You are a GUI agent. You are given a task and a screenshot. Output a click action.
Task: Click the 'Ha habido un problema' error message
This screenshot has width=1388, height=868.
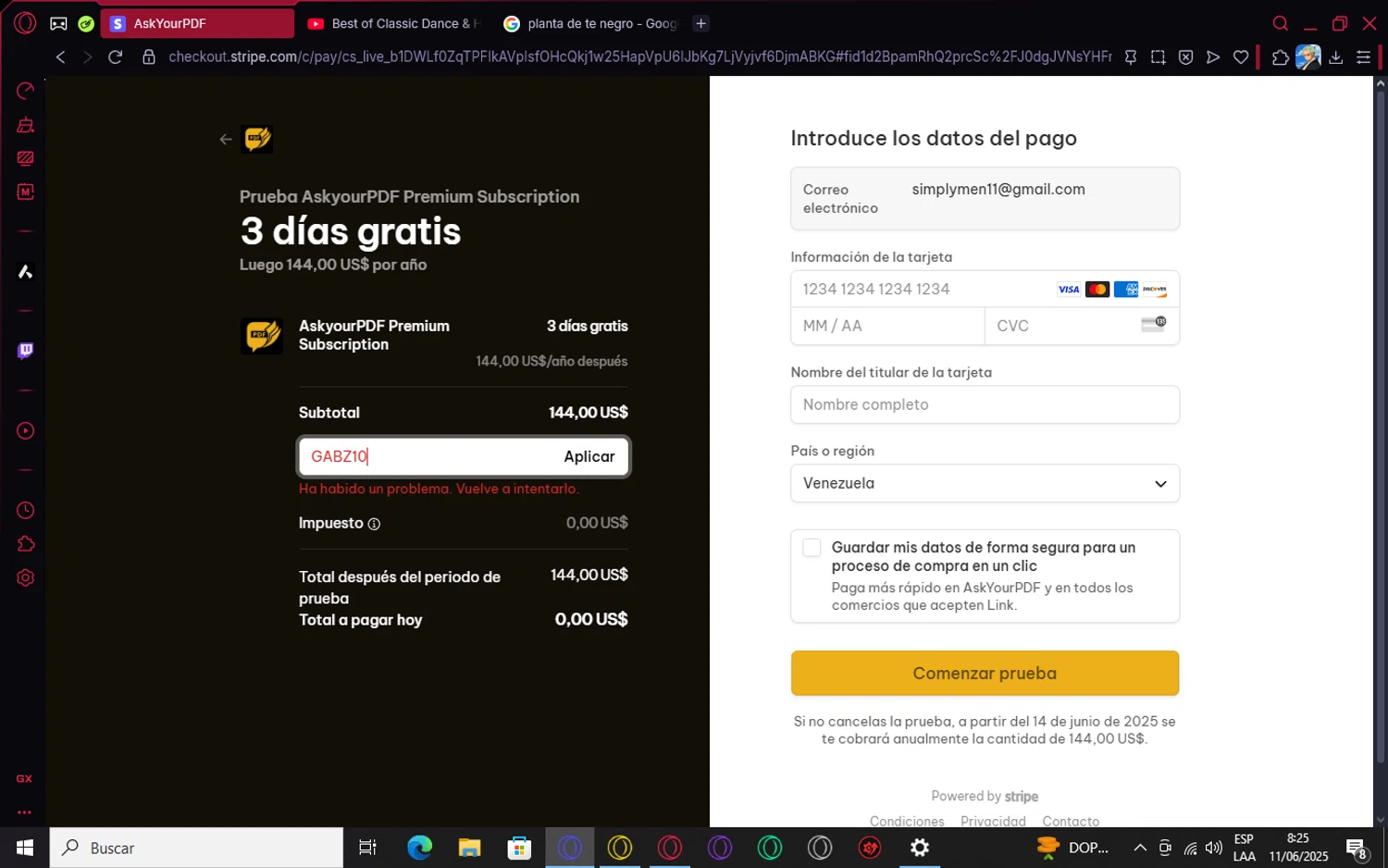pyautogui.click(x=440, y=490)
